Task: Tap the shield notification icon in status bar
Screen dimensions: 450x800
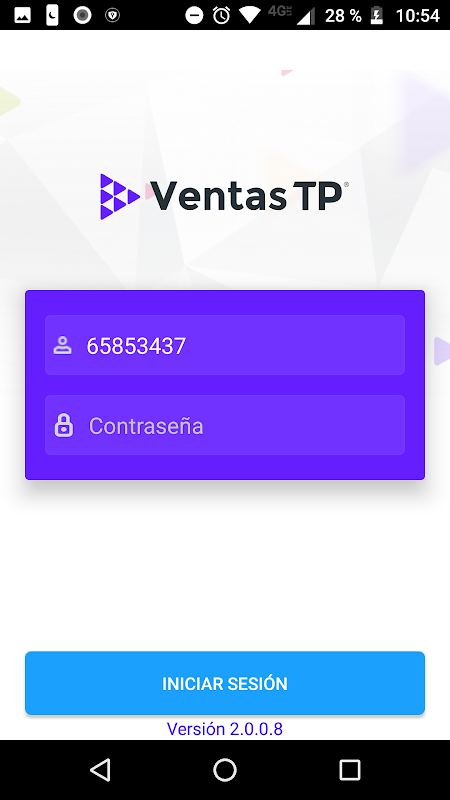Action: [112, 15]
